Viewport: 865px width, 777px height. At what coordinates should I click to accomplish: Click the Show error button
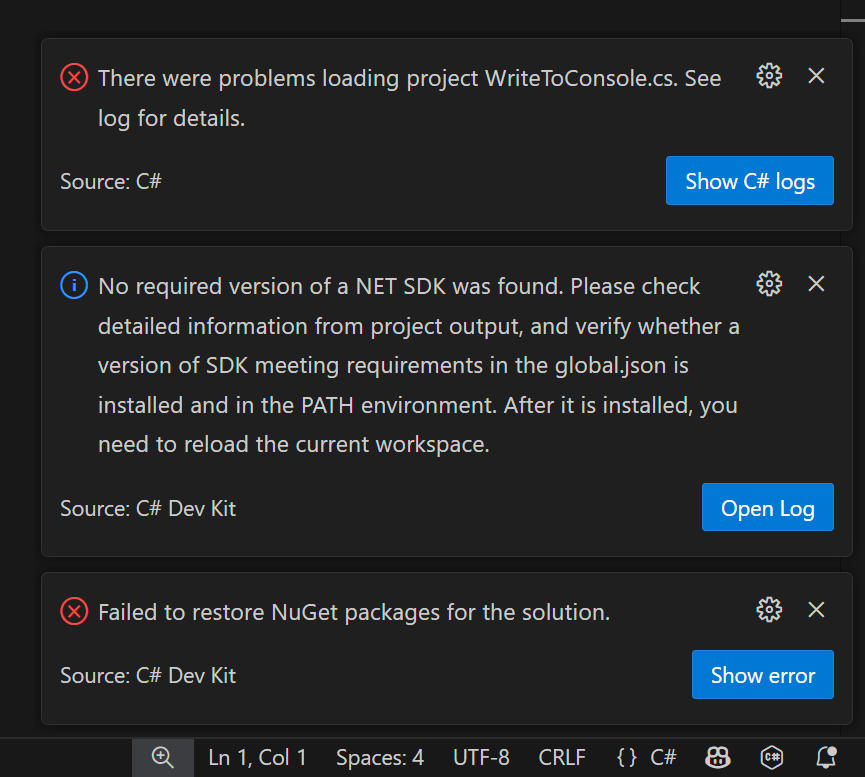click(x=762, y=675)
